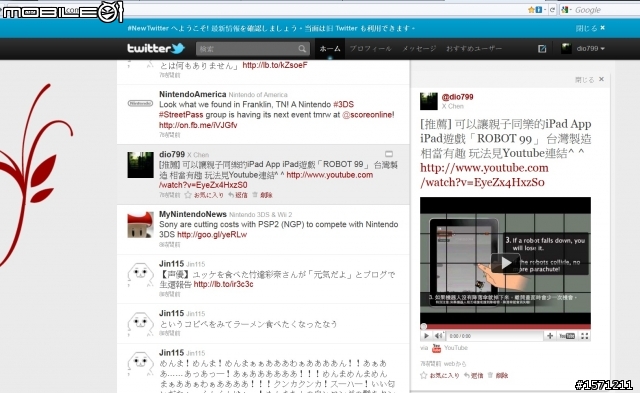
Task: Click the browser reload button
Action: click(x=552, y=9)
